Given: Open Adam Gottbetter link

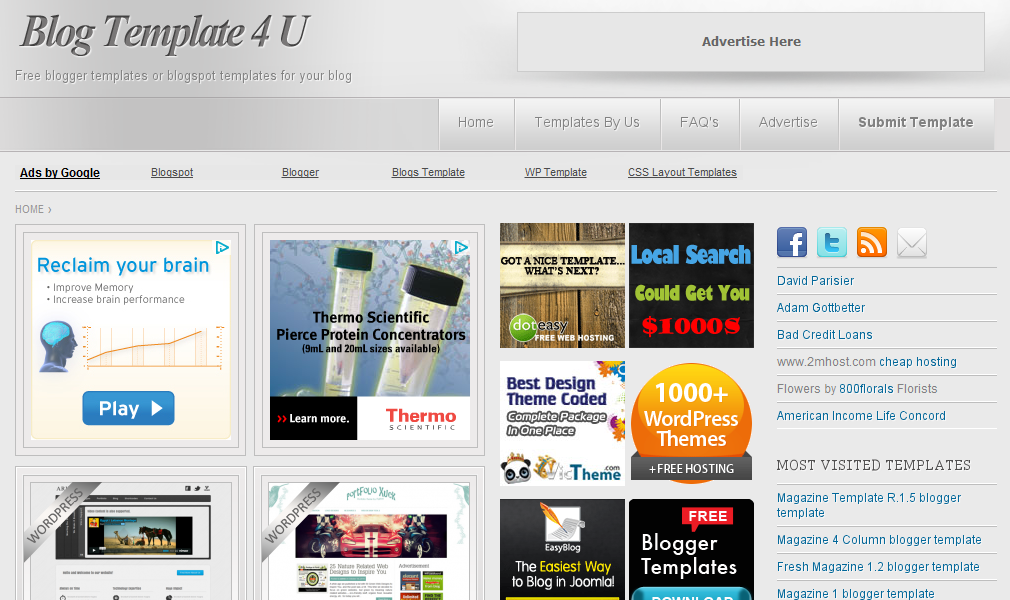Looking at the screenshot, I should tap(821, 308).
